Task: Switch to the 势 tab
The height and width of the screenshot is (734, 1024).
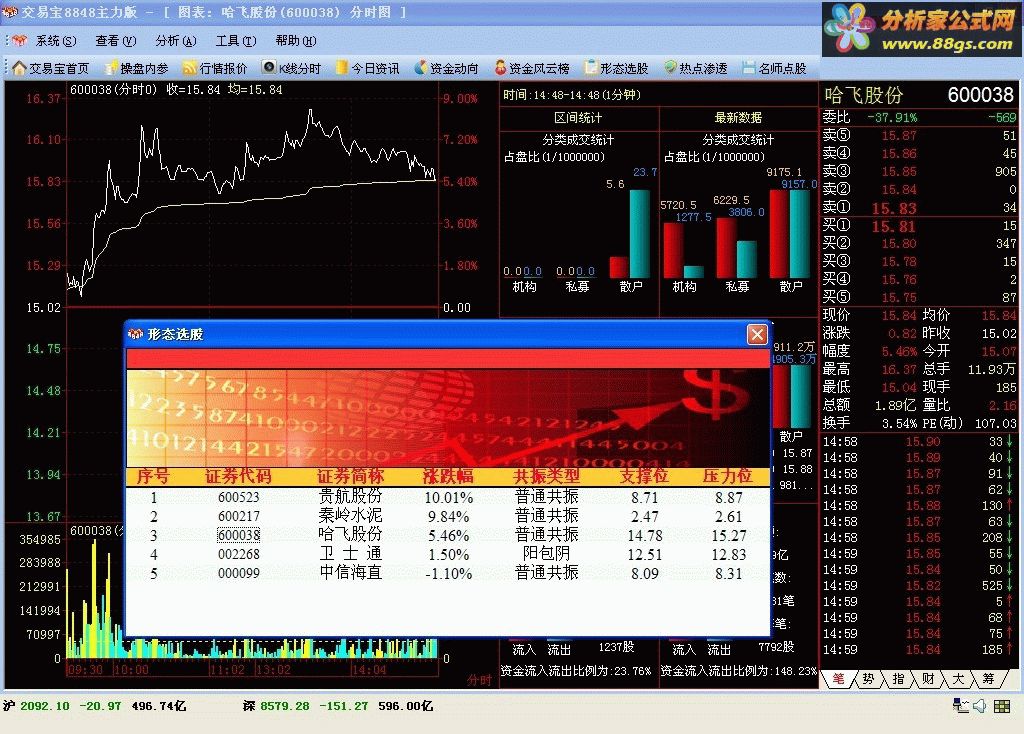Action: (868, 679)
